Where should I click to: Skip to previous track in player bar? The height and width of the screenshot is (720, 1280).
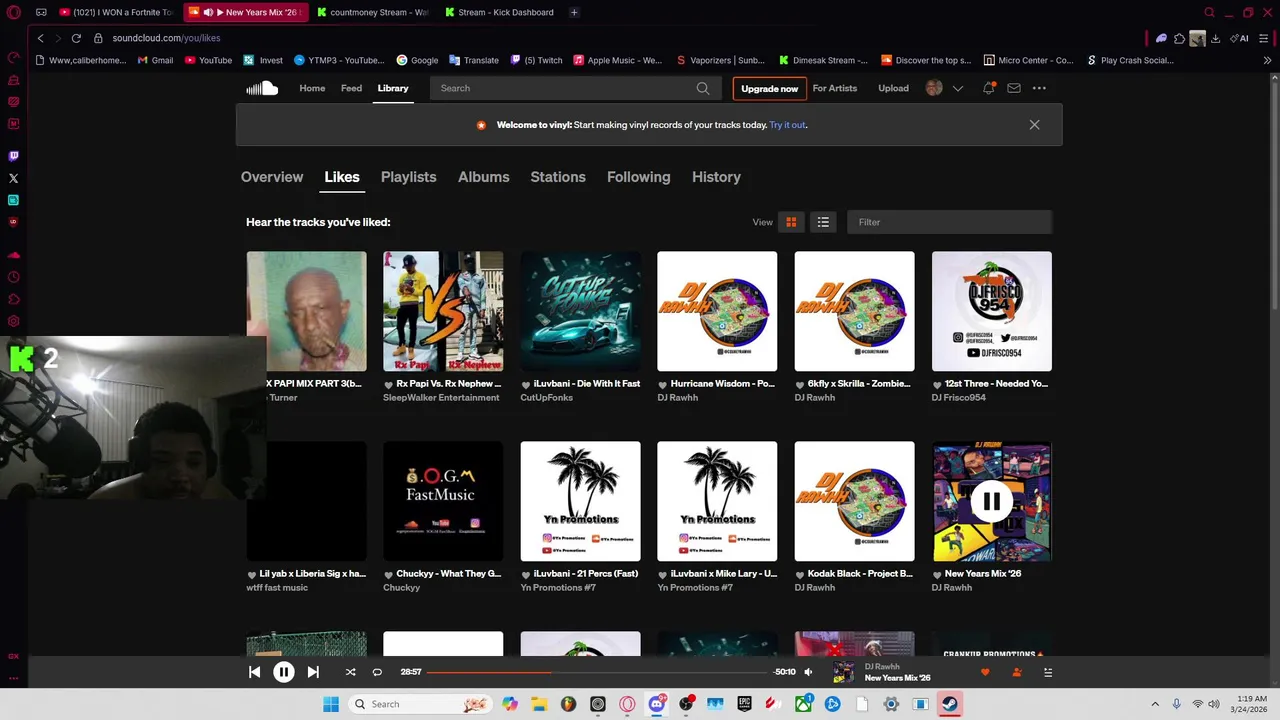[254, 672]
